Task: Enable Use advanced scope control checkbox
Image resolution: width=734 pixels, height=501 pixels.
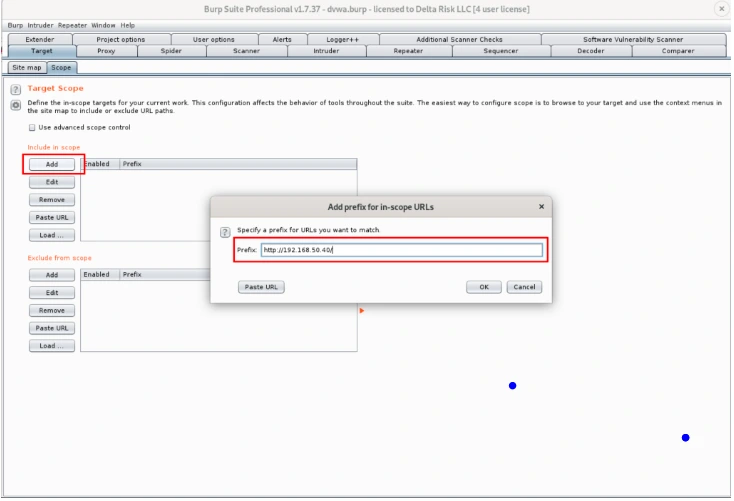Action: [x=32, y=127]
